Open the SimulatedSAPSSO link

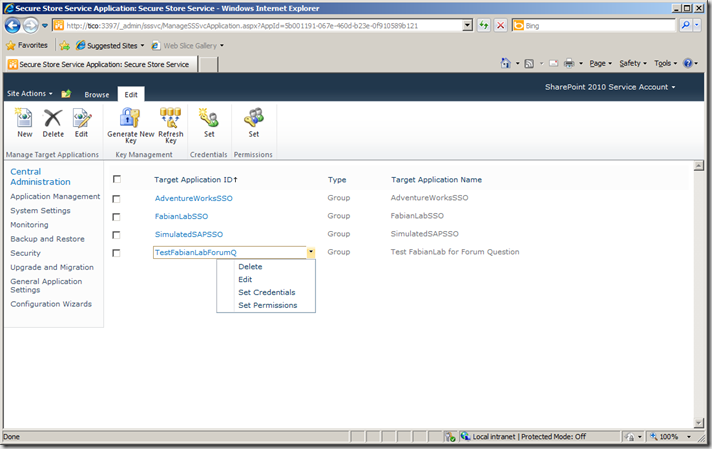(189, 234)
